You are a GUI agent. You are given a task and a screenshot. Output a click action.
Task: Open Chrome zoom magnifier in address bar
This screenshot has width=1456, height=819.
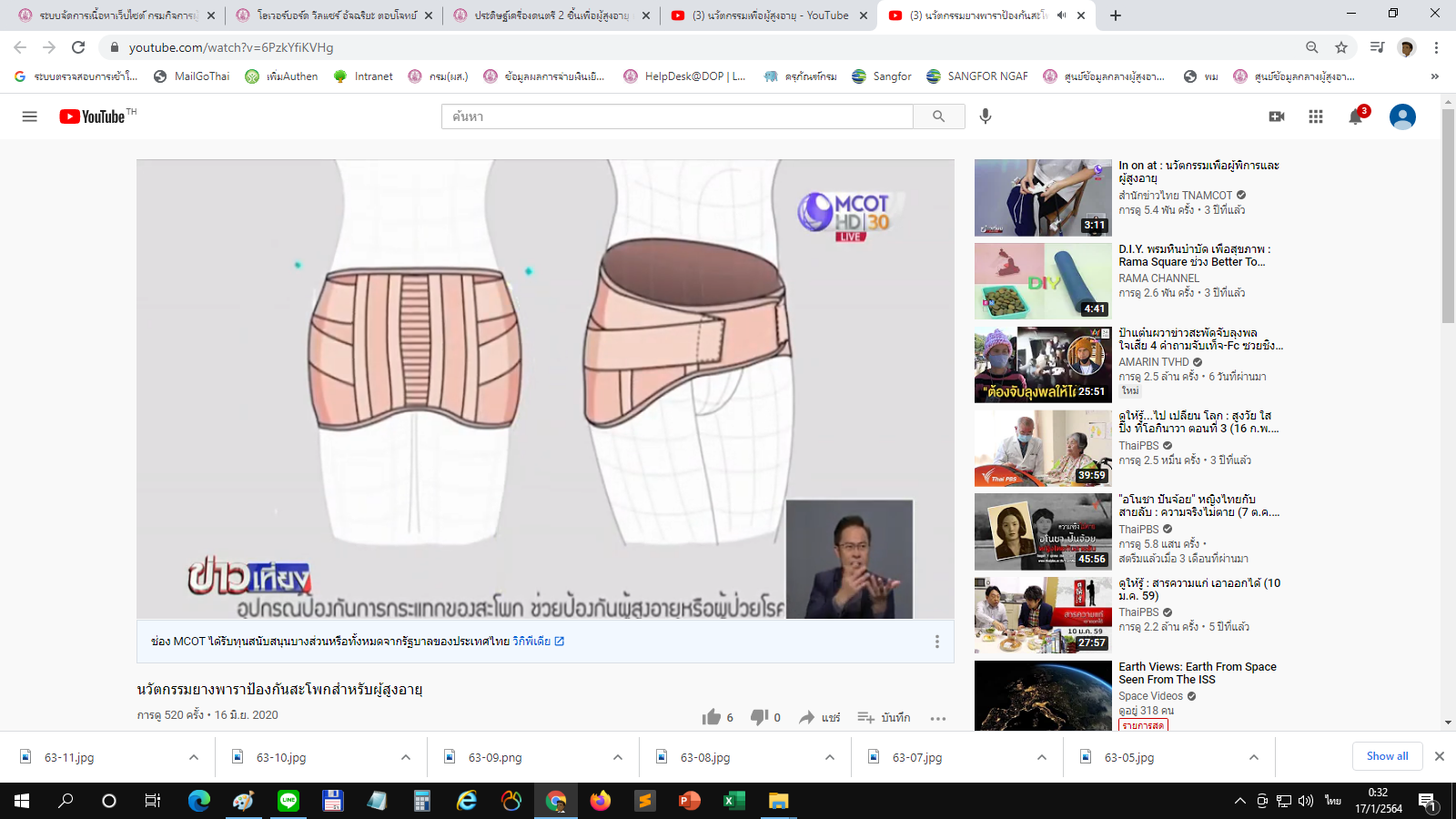point(1312,47)
